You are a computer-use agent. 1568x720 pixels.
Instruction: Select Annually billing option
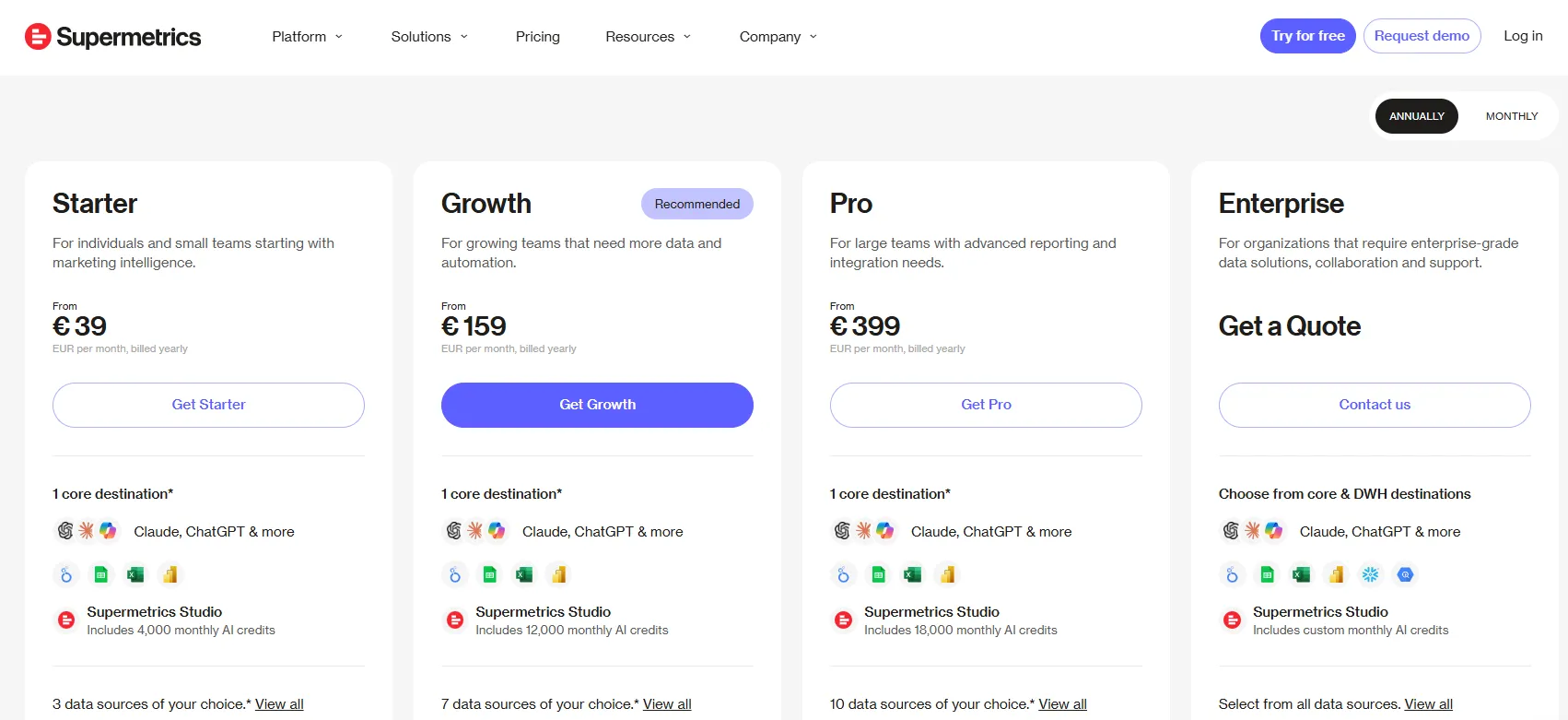click(x=1417, y=116)
